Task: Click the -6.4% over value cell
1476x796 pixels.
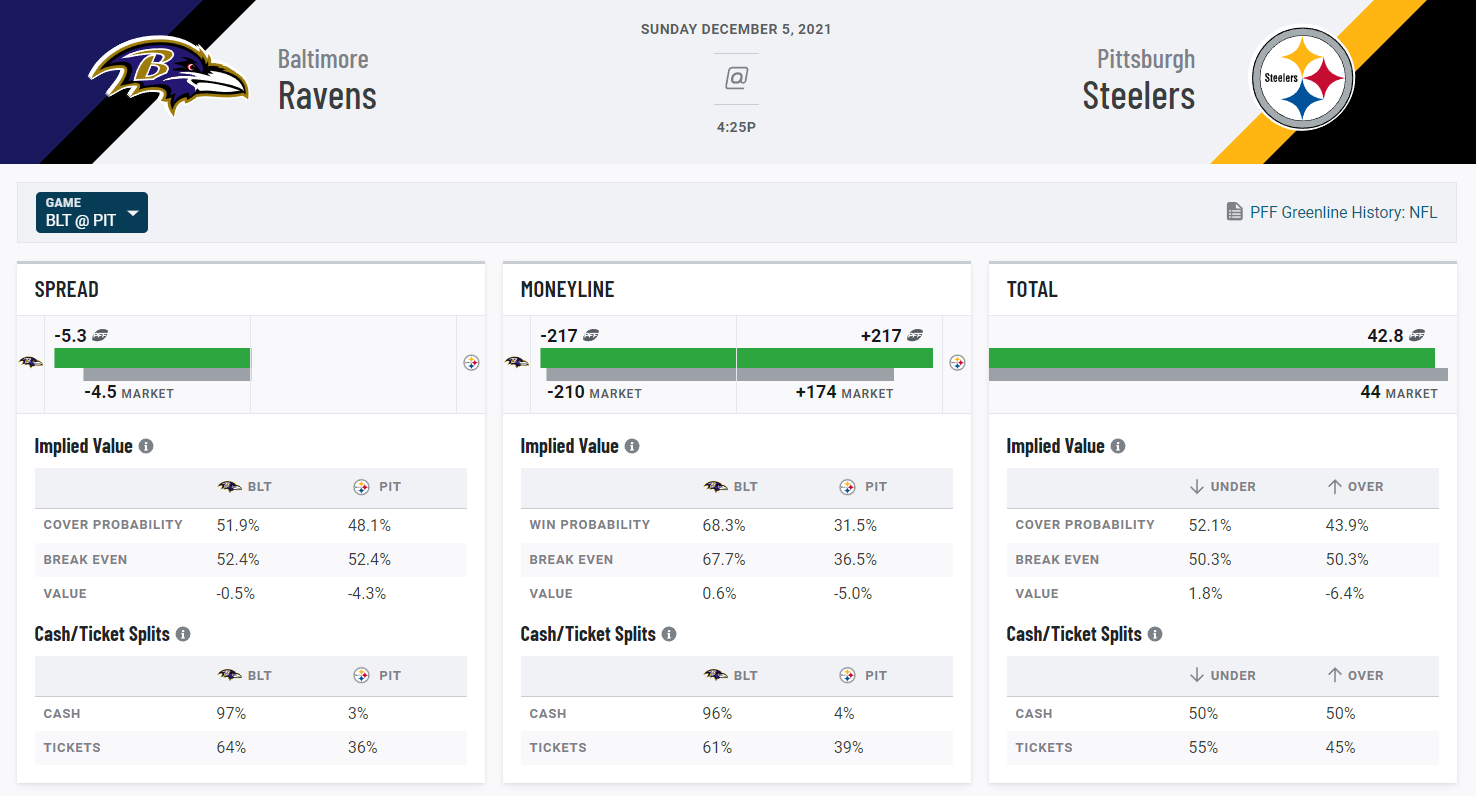Action: click(x=1345, y=593)
